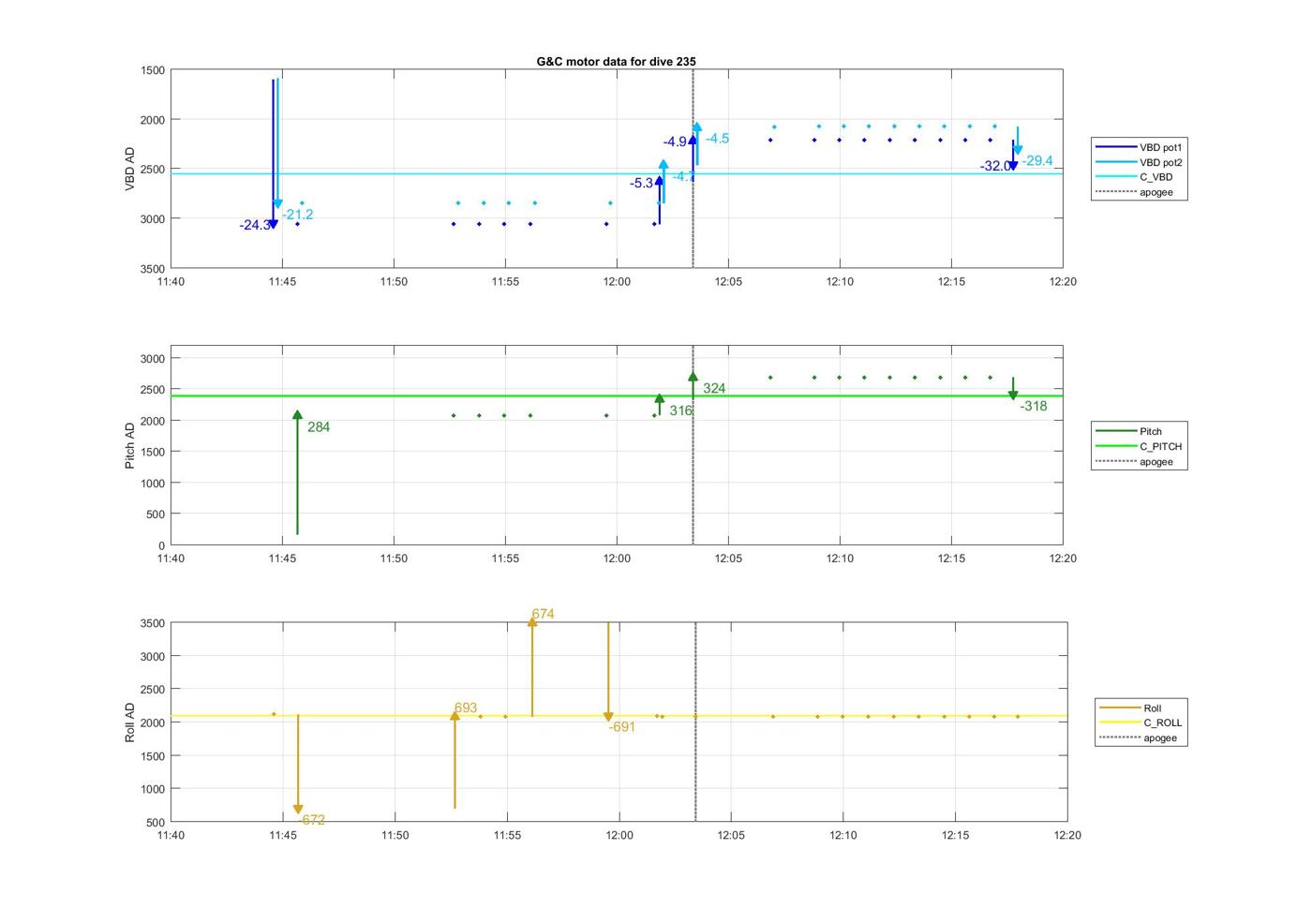The height and width of the screenshot is (924, 1312).
Task: Click the 'Roll AD' y-axis label
Action: click(x=130, y=722)
